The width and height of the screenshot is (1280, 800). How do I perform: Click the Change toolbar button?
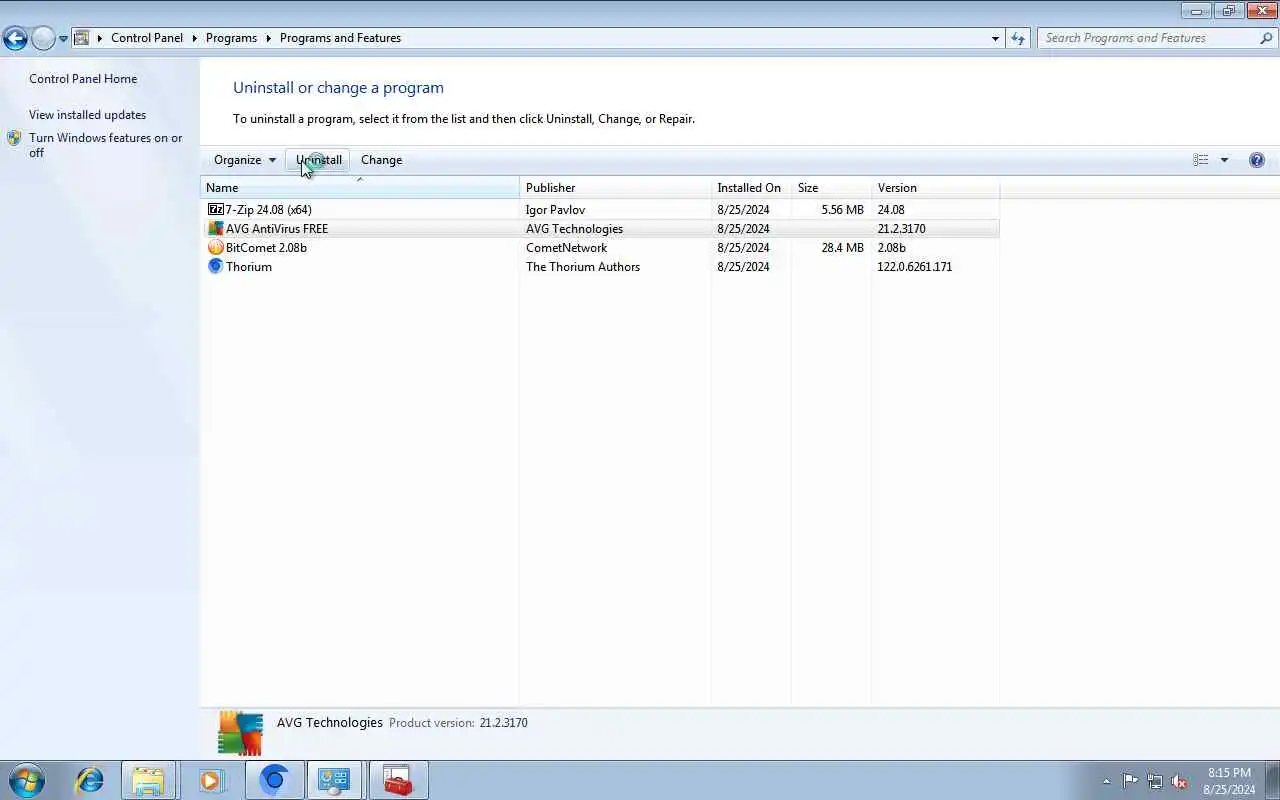tap(381, 160)
